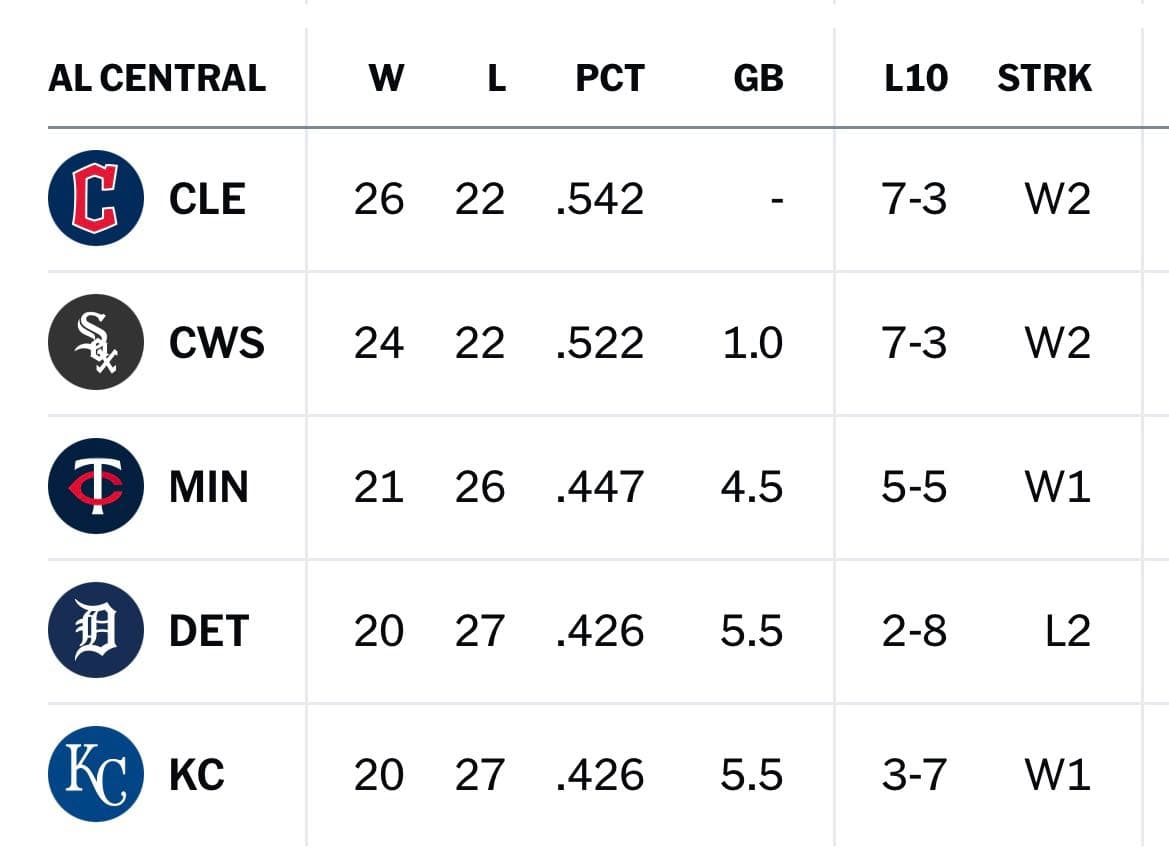Image resolution: width=1169 pixels, height=865 pixels.
Task: Click the Chicago White Sox logo
Action: pos(95,342)
